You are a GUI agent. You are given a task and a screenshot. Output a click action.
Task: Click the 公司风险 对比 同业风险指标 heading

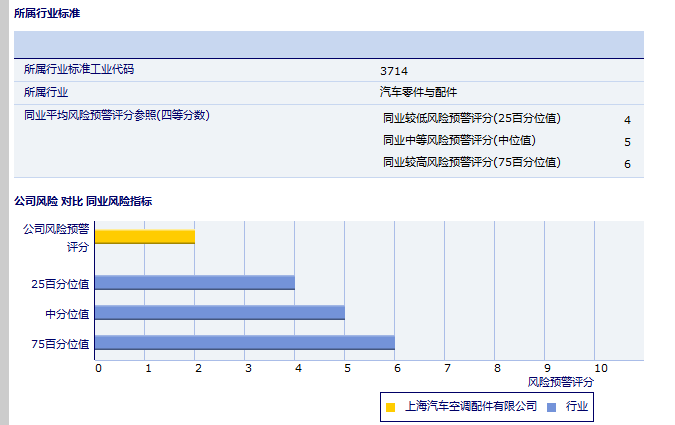click(83, 201)
